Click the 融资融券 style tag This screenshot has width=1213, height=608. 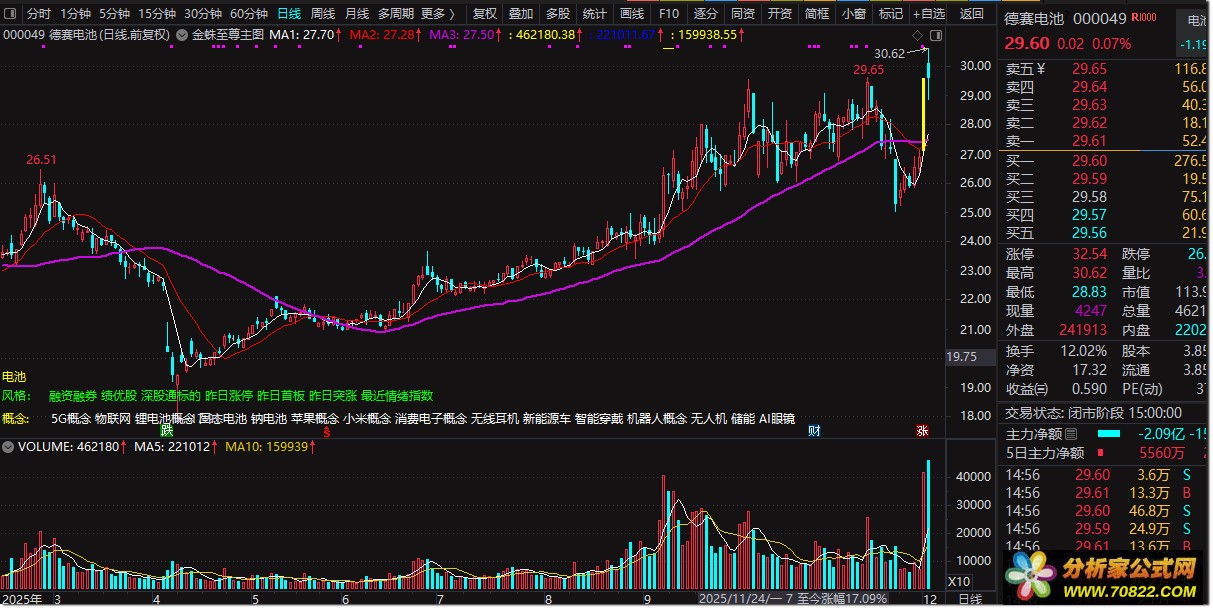(x=72, y=396)
